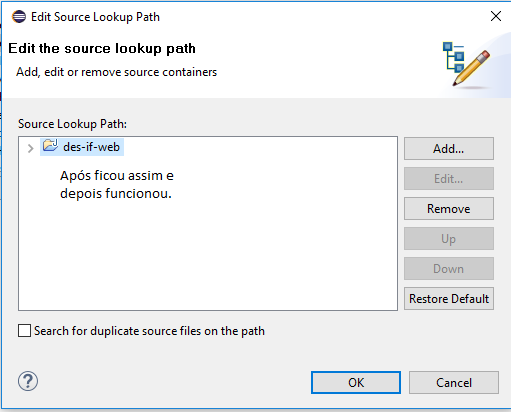
Task: Click the Source Lookup Path label
Action: click(x=72, y=124)
